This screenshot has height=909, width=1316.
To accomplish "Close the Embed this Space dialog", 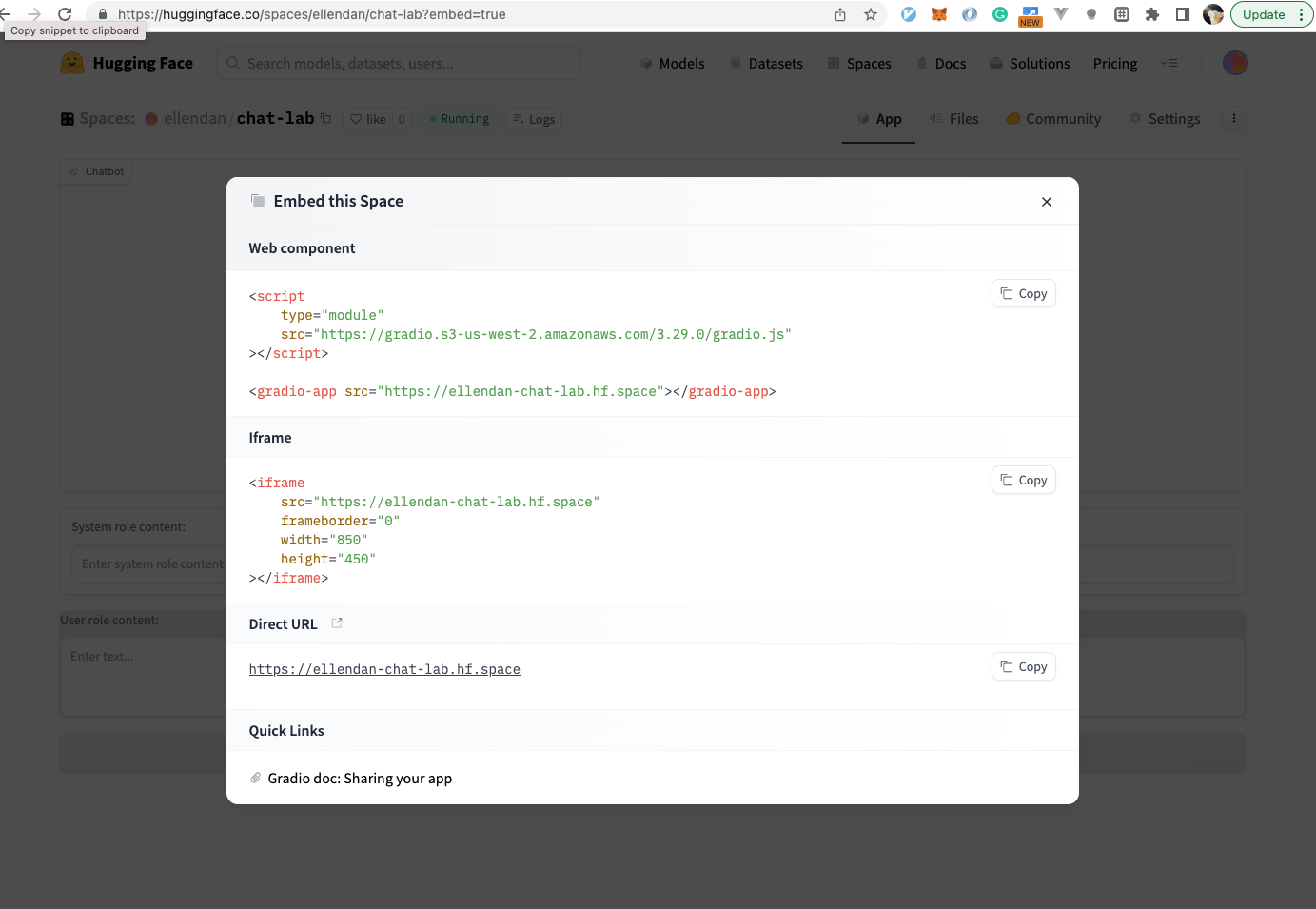I will [x=1046, y=202].
